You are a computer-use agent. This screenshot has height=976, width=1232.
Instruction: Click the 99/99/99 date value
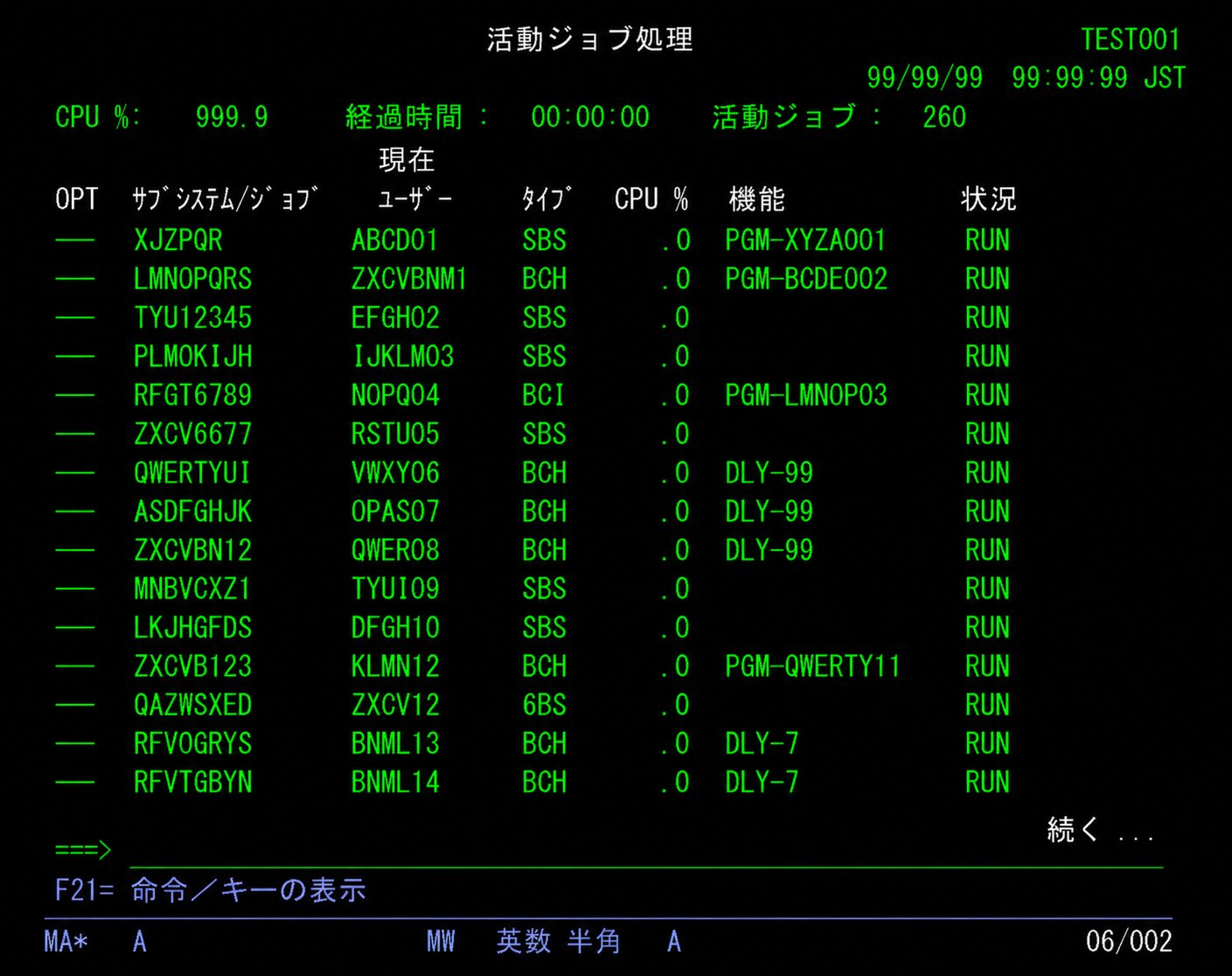(924, 78)
